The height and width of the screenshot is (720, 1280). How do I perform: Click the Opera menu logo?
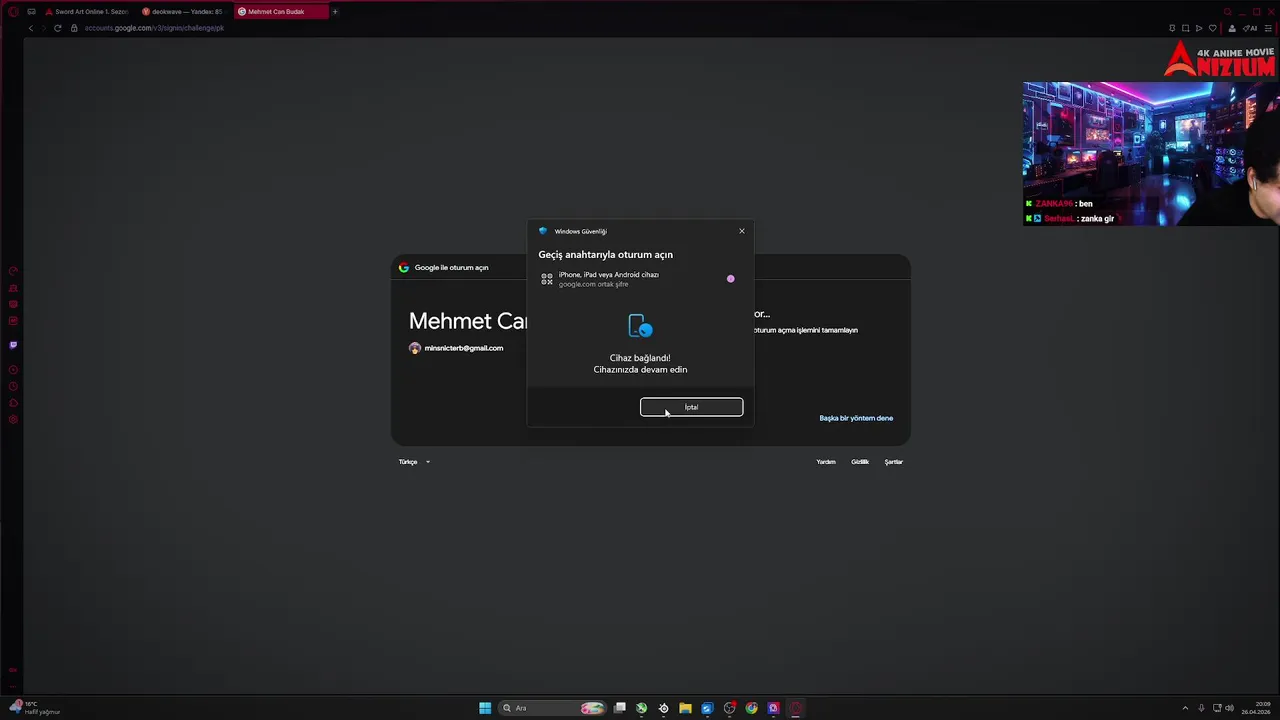pos(13,12)
